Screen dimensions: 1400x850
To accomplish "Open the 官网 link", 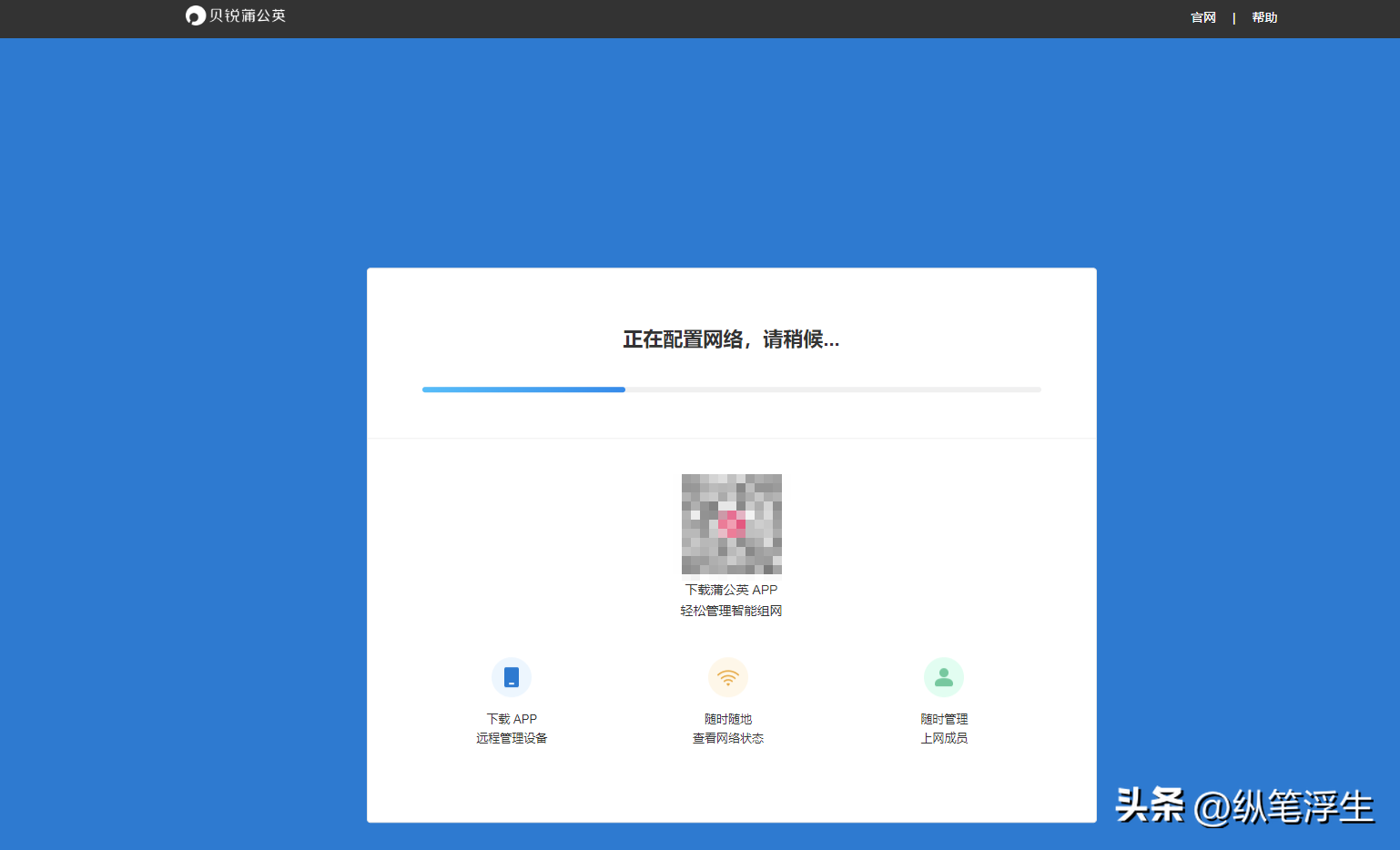I will point(1203,17).
